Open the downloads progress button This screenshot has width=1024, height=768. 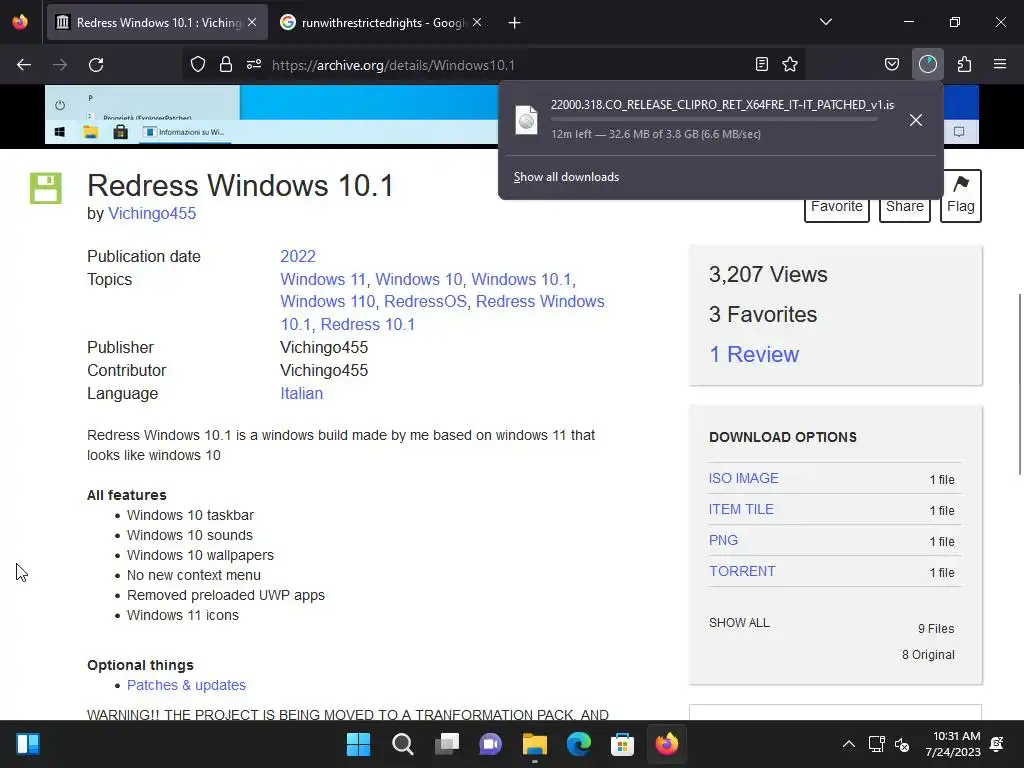click(x=928, y=65)
